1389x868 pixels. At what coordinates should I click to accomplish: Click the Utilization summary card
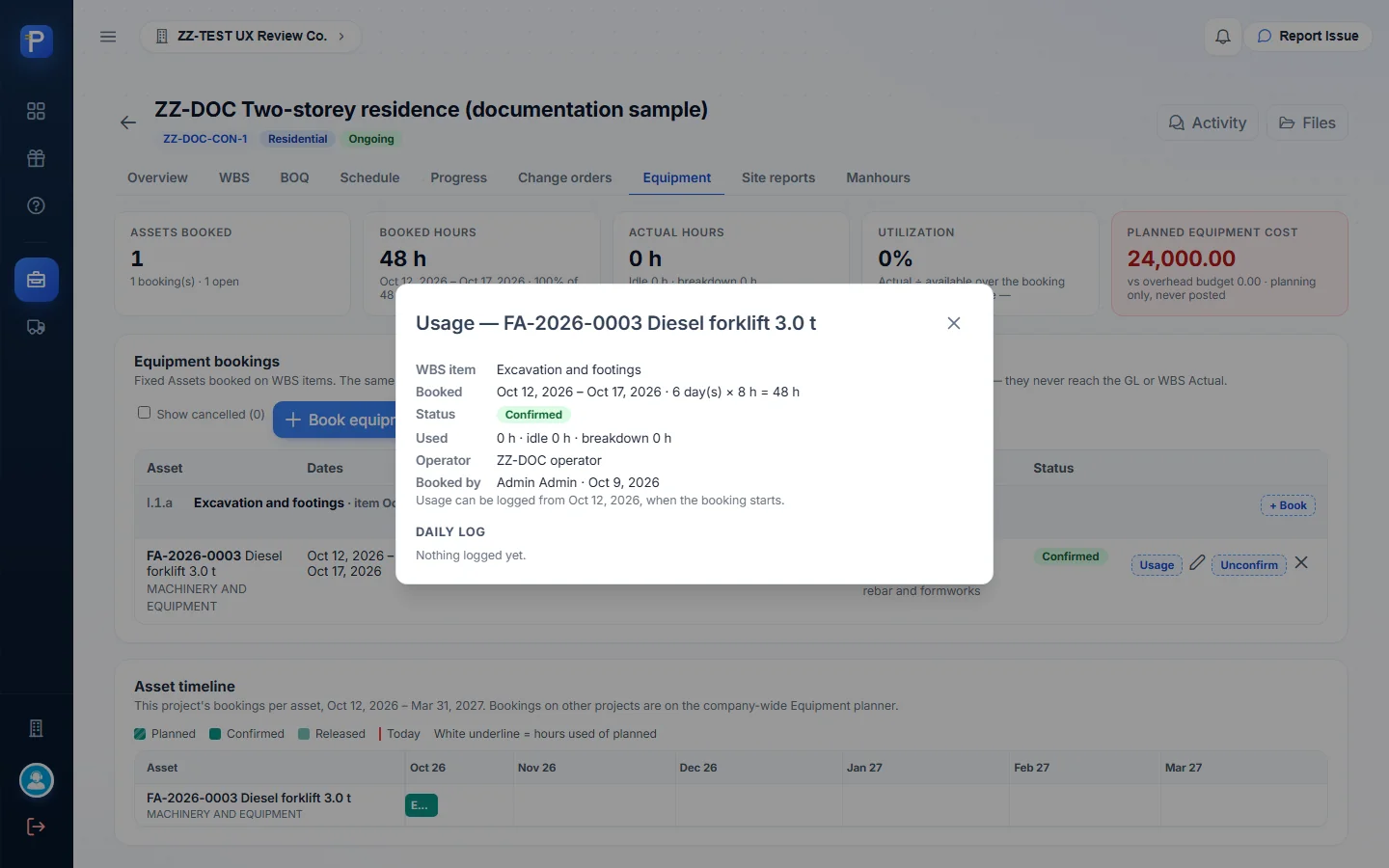(980, 263)
